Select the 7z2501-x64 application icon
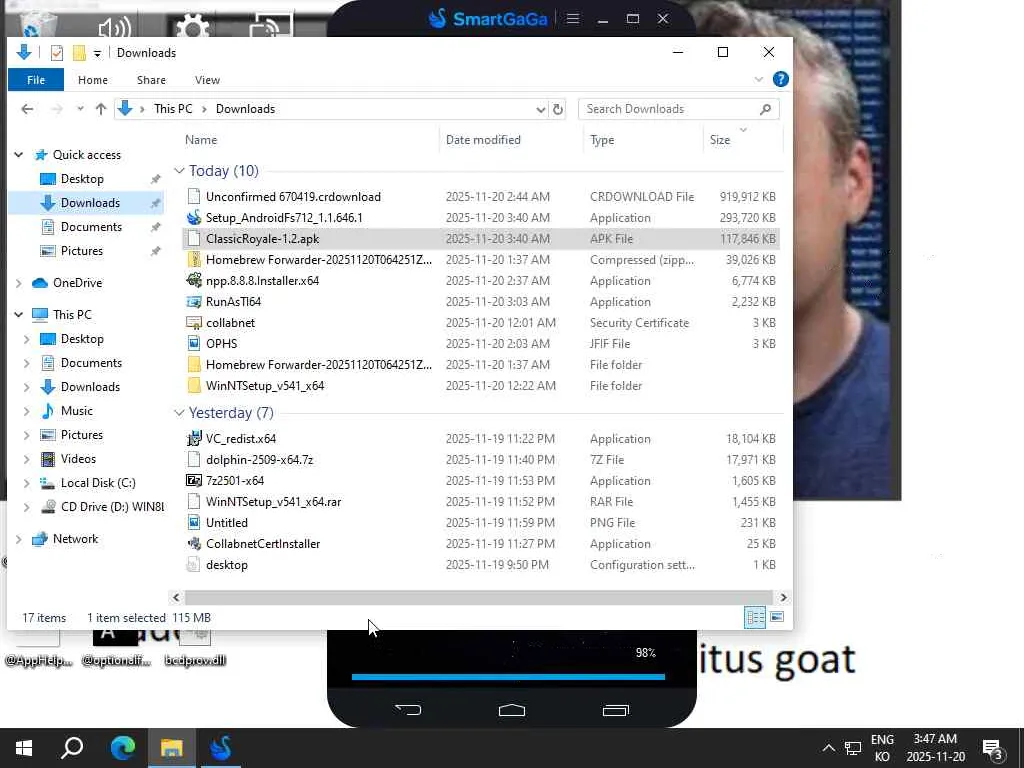 (x=194, y=480)
